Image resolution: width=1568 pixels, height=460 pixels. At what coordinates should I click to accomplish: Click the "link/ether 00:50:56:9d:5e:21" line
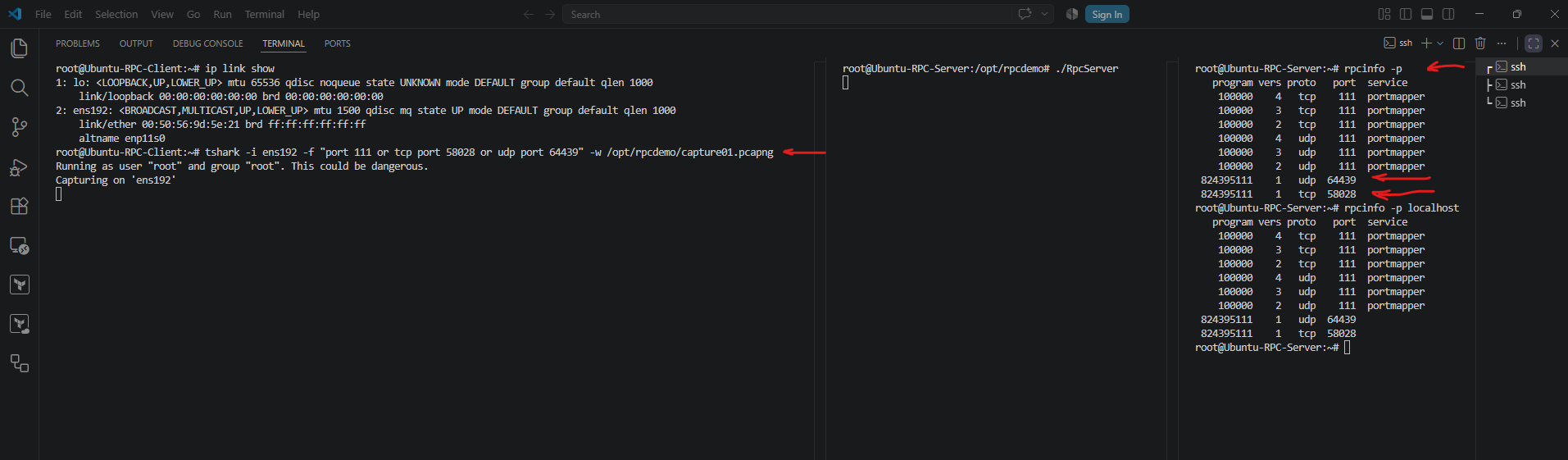(x=222, y=124)
